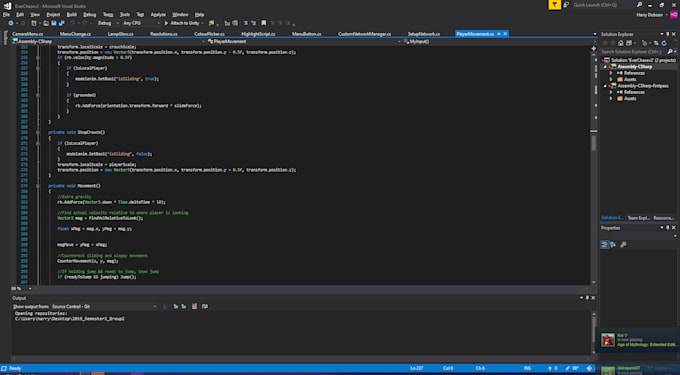This screenshot has width=680, height=375.
Task: Click the Search Solution Explorer field
Action: coord(635,52)
